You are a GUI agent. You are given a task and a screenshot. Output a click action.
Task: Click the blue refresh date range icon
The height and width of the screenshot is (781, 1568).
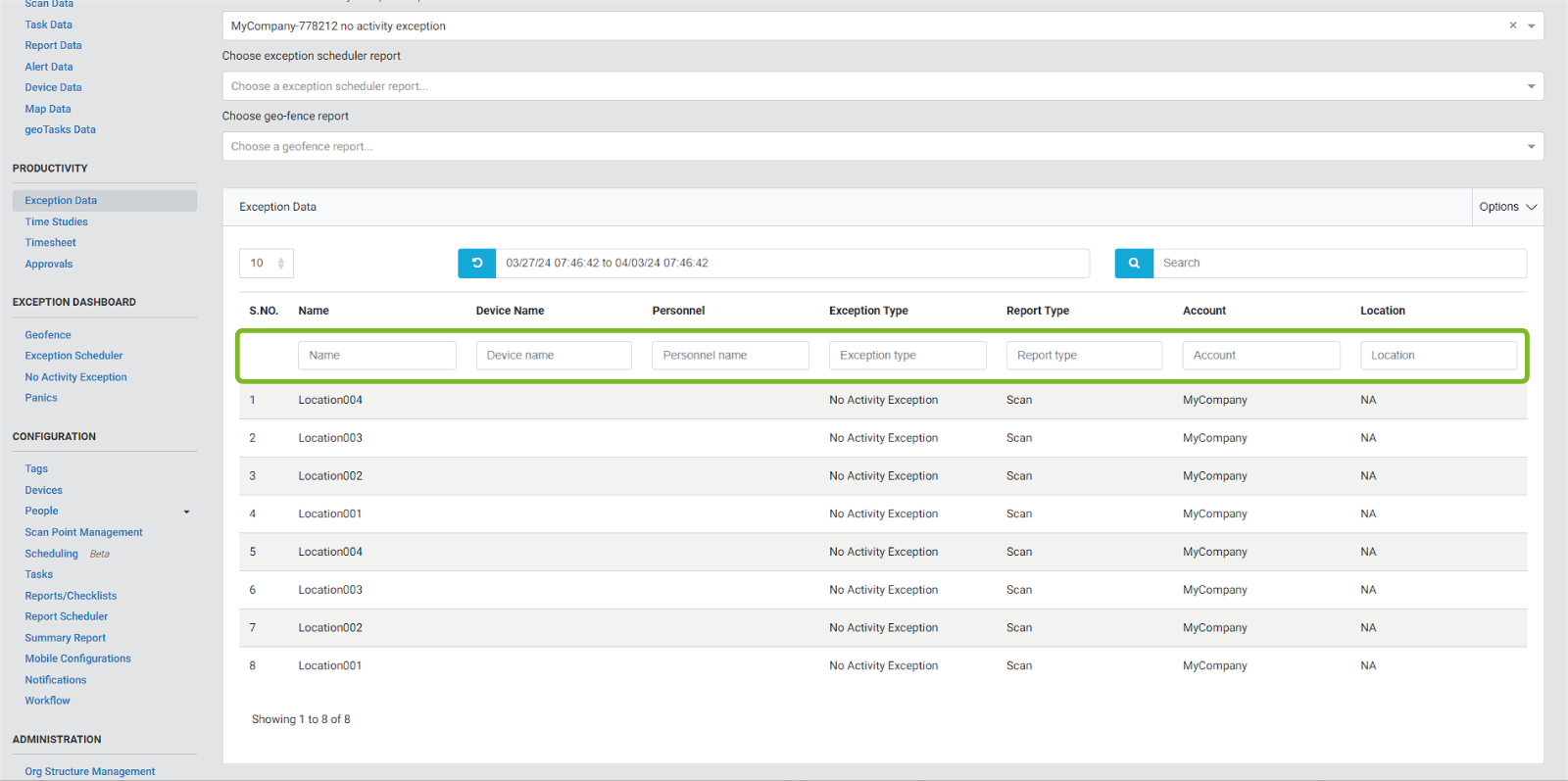click(476, 263)
